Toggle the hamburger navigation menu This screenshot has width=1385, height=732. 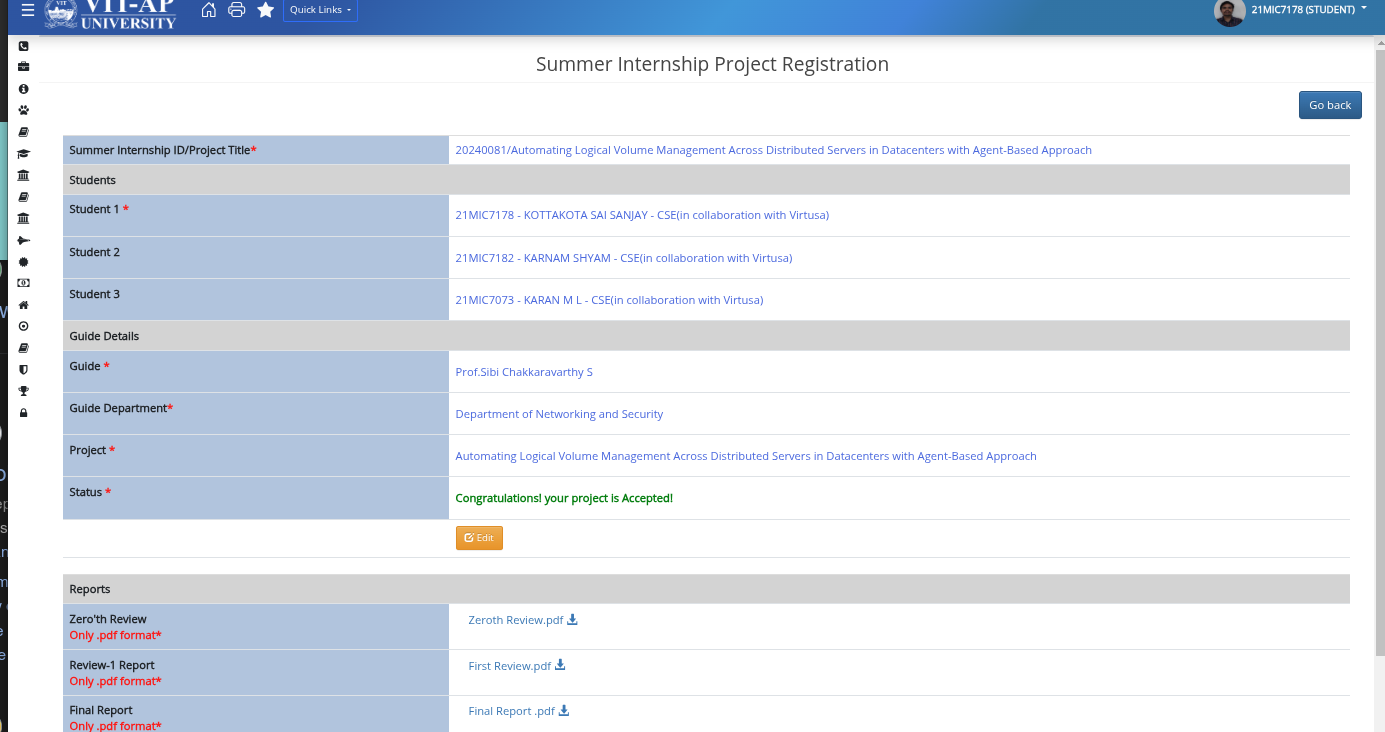tap(27, 10)
